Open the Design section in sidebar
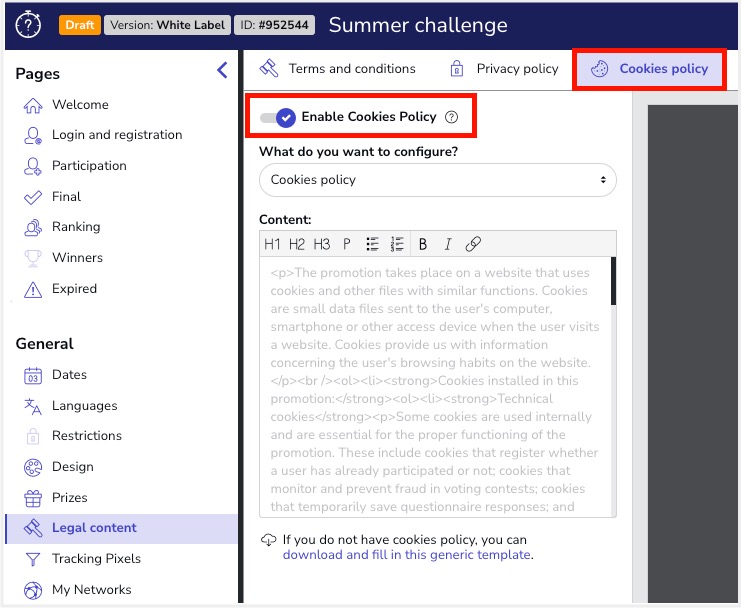The width and height of the screenshot is (741, 608). (x=72, y=467)
